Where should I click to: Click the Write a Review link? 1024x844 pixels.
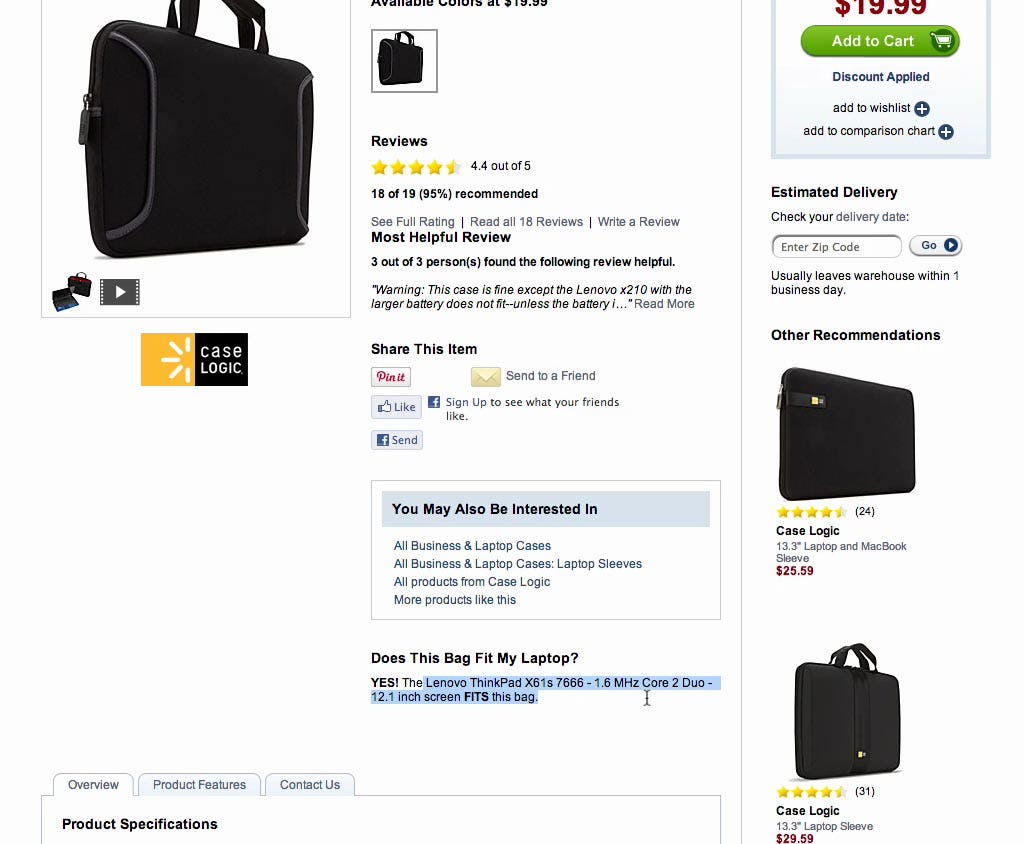(638, 222)
